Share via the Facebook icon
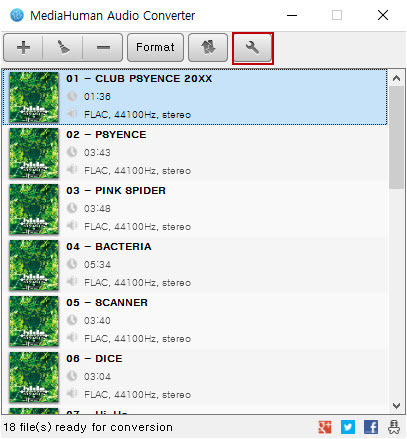 tap(371, 427)
